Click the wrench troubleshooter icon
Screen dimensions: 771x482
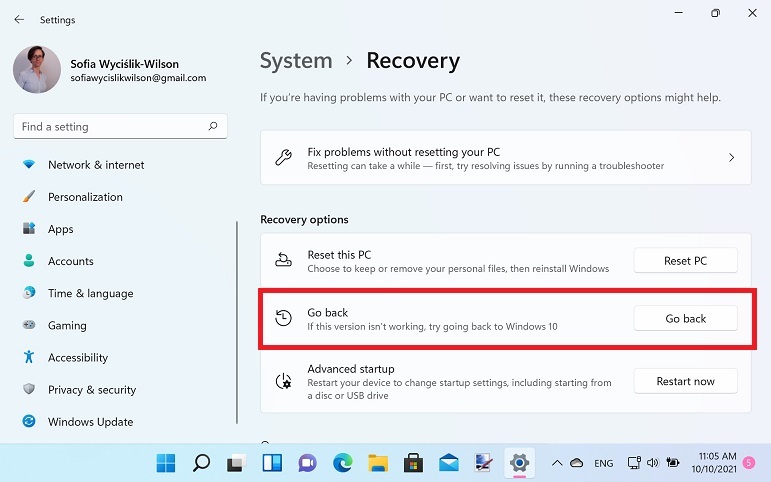[283, 157]
